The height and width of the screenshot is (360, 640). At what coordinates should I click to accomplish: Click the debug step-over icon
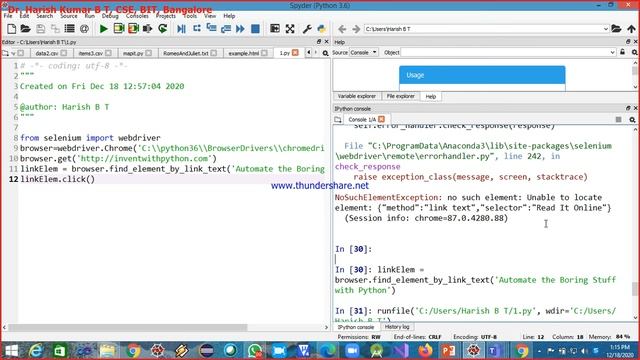click(197, 29)
